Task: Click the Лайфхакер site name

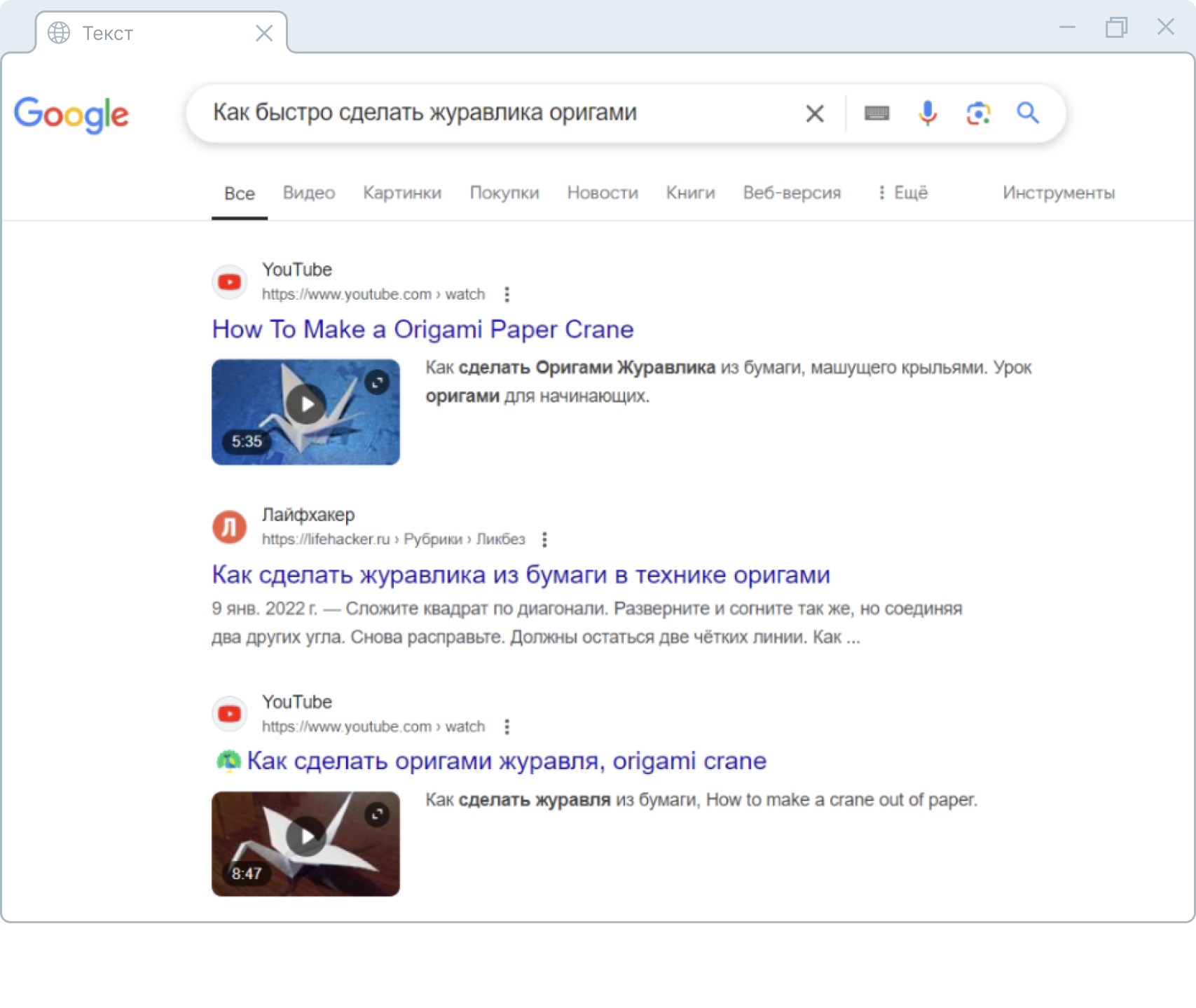Action: click(308, 515)
